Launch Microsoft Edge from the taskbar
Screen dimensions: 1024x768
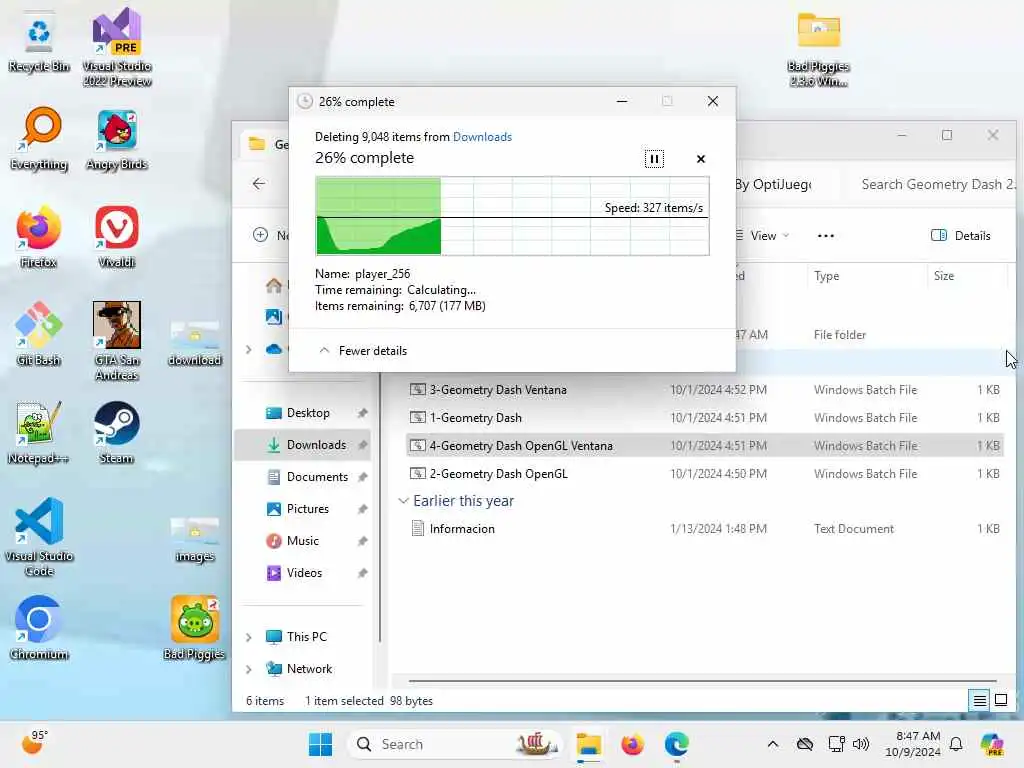pyautogui.click(x=676, y=744)
